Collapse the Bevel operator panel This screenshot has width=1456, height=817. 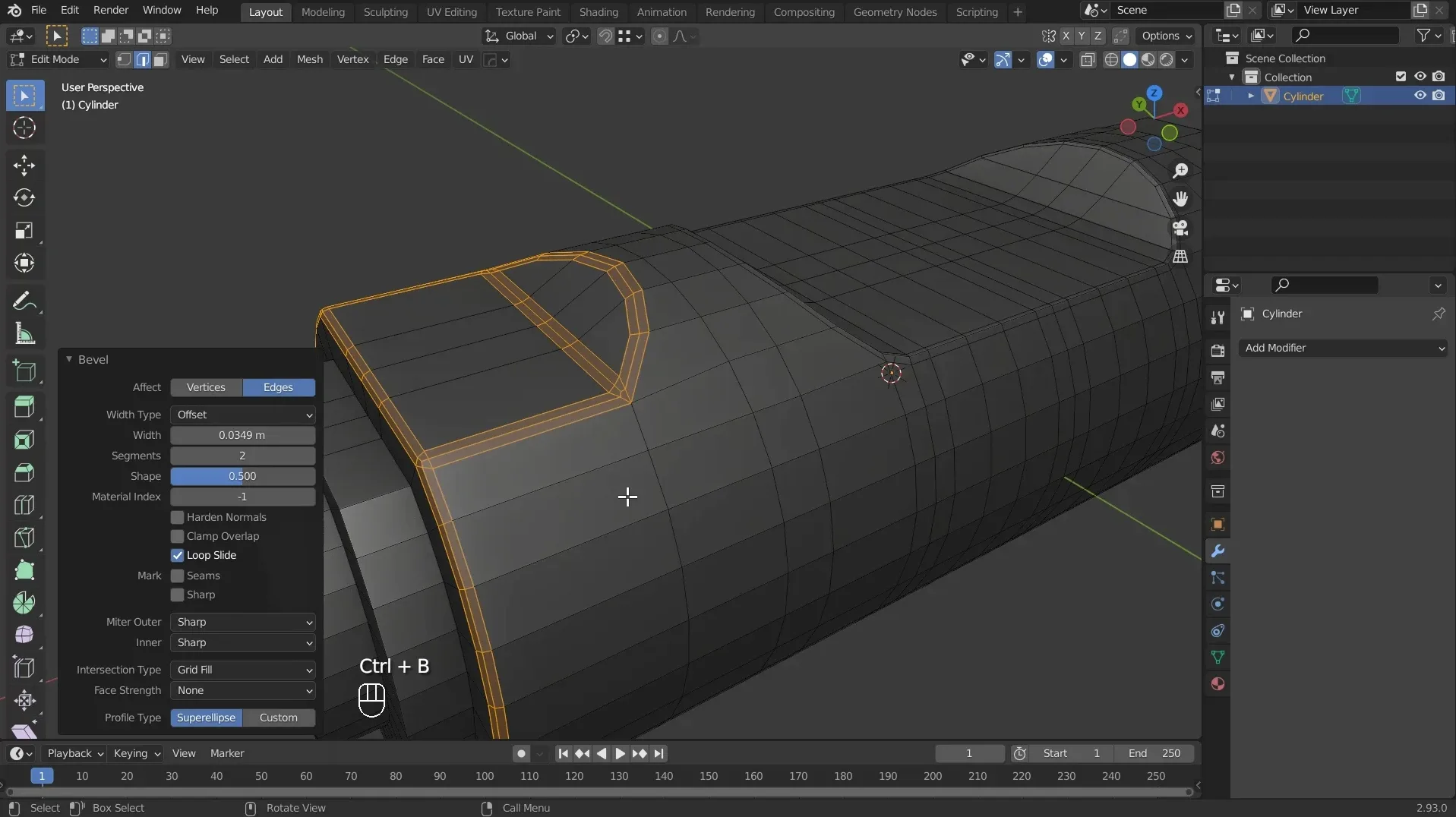(x=69, y=359)
